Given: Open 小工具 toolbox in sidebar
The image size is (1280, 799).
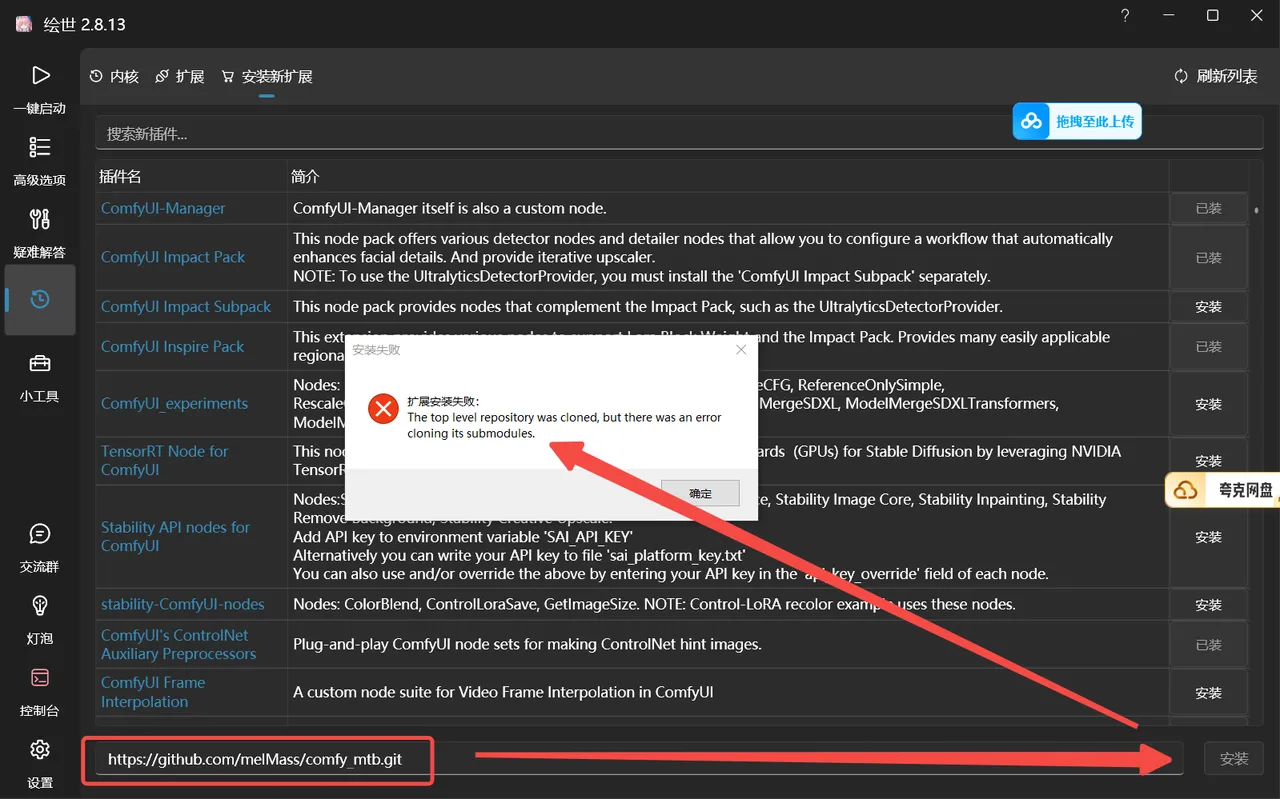Looking at the screenshot, I should (x=40, y=364).
